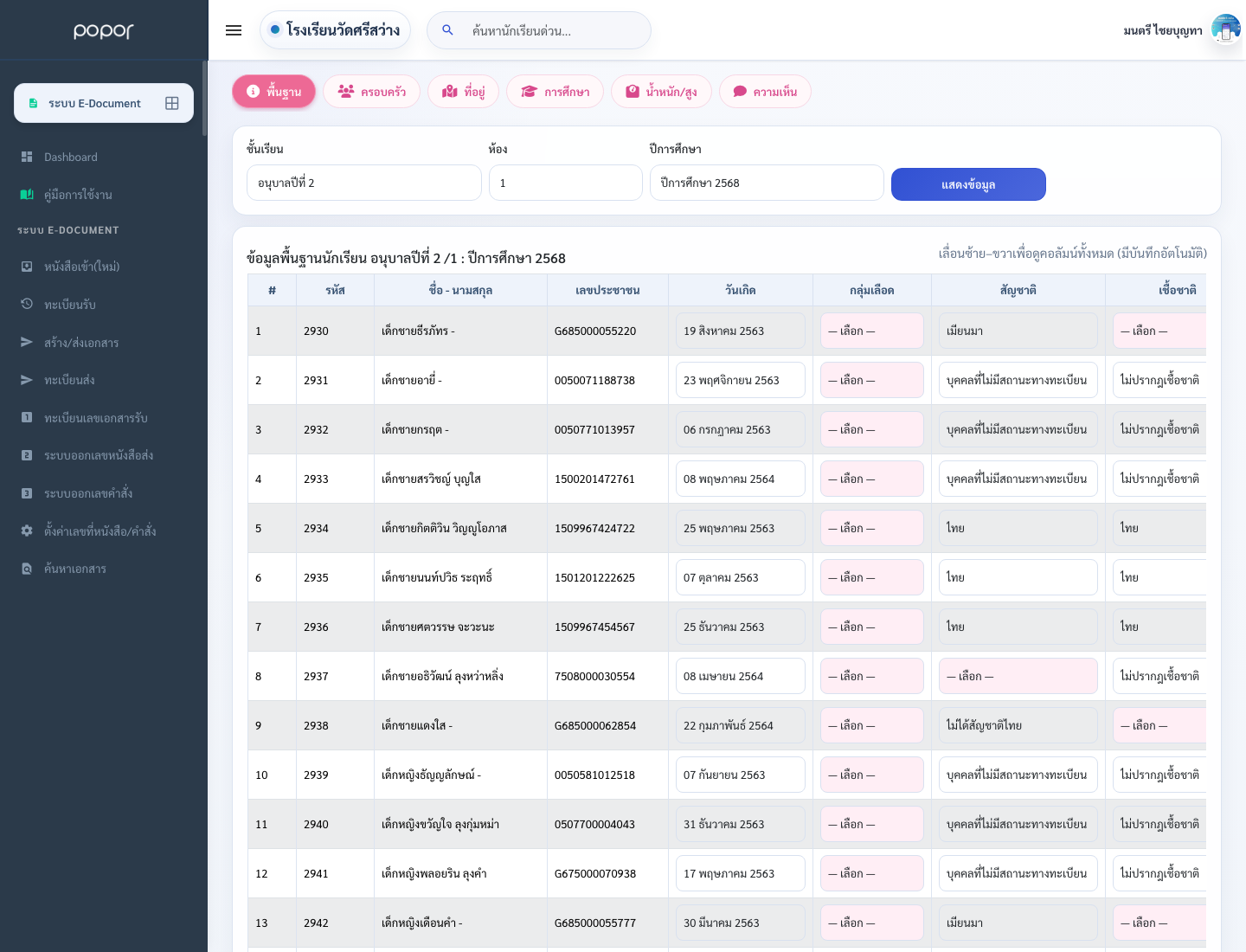Click ID number G685000062854
This screenshot has height=952, width=1246.
coord(595,725)
